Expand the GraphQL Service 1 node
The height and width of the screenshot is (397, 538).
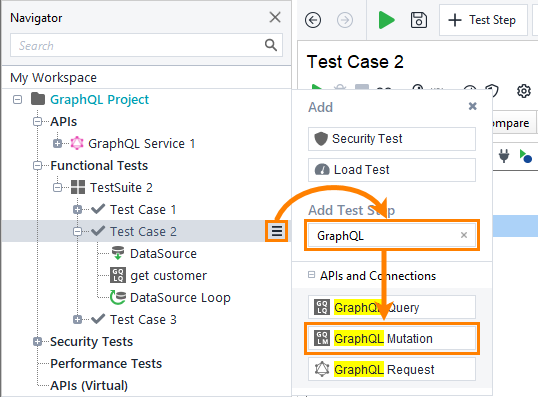[x=57, y=143]
